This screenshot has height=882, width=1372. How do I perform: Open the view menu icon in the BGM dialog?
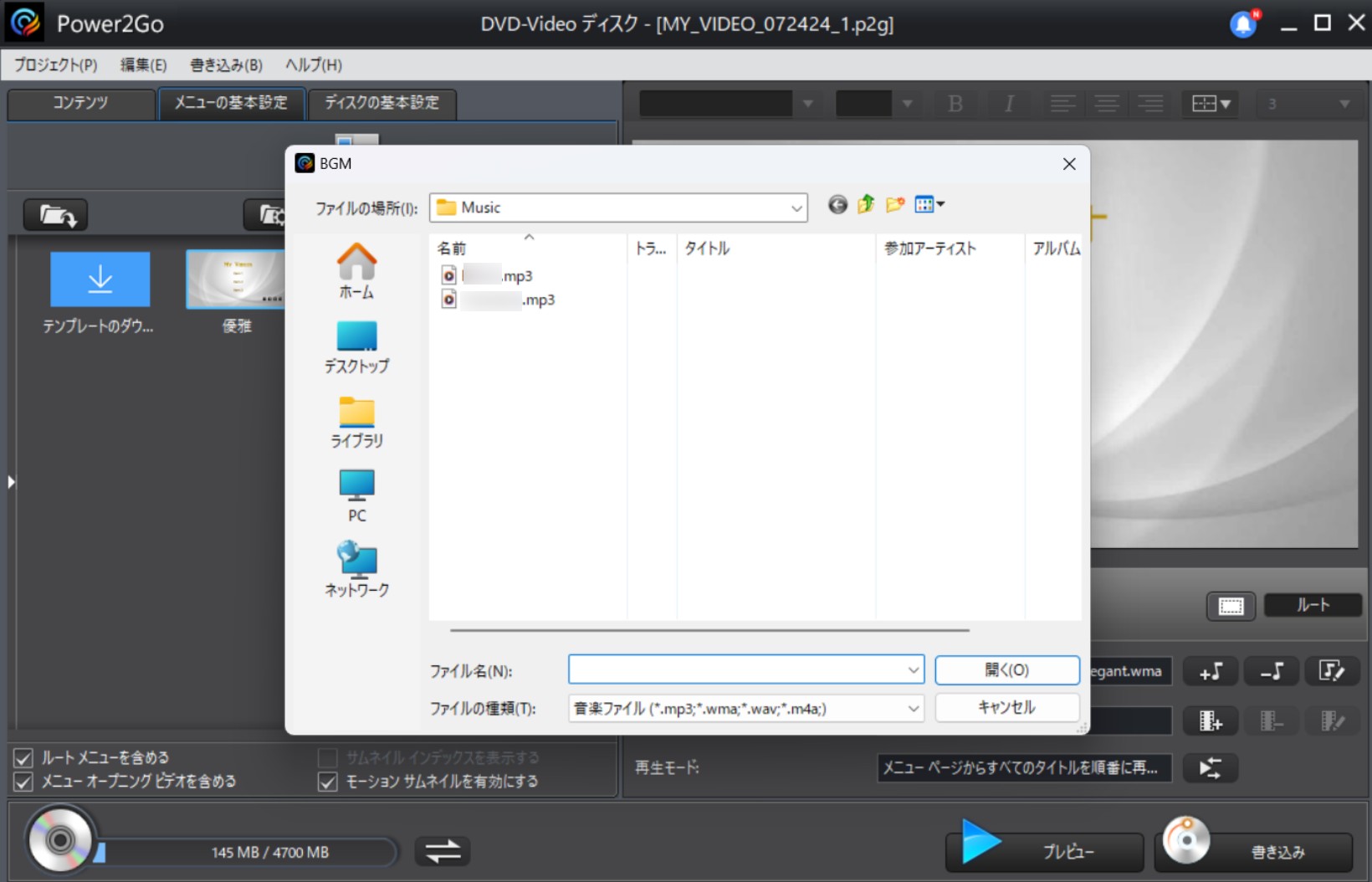[929, 204]
